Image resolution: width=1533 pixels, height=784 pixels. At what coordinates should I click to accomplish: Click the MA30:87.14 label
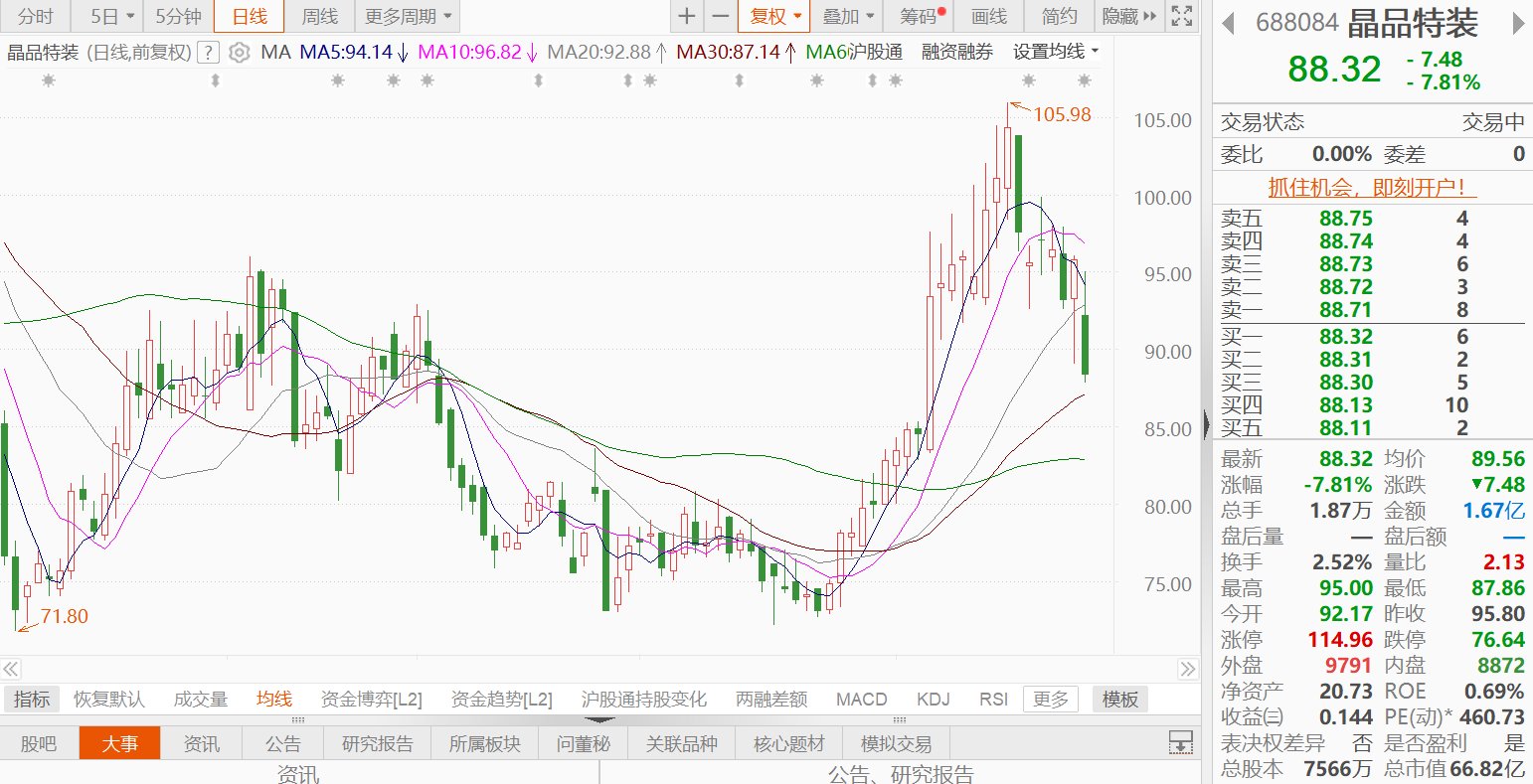pyautogui.click(x=728, y=52)
